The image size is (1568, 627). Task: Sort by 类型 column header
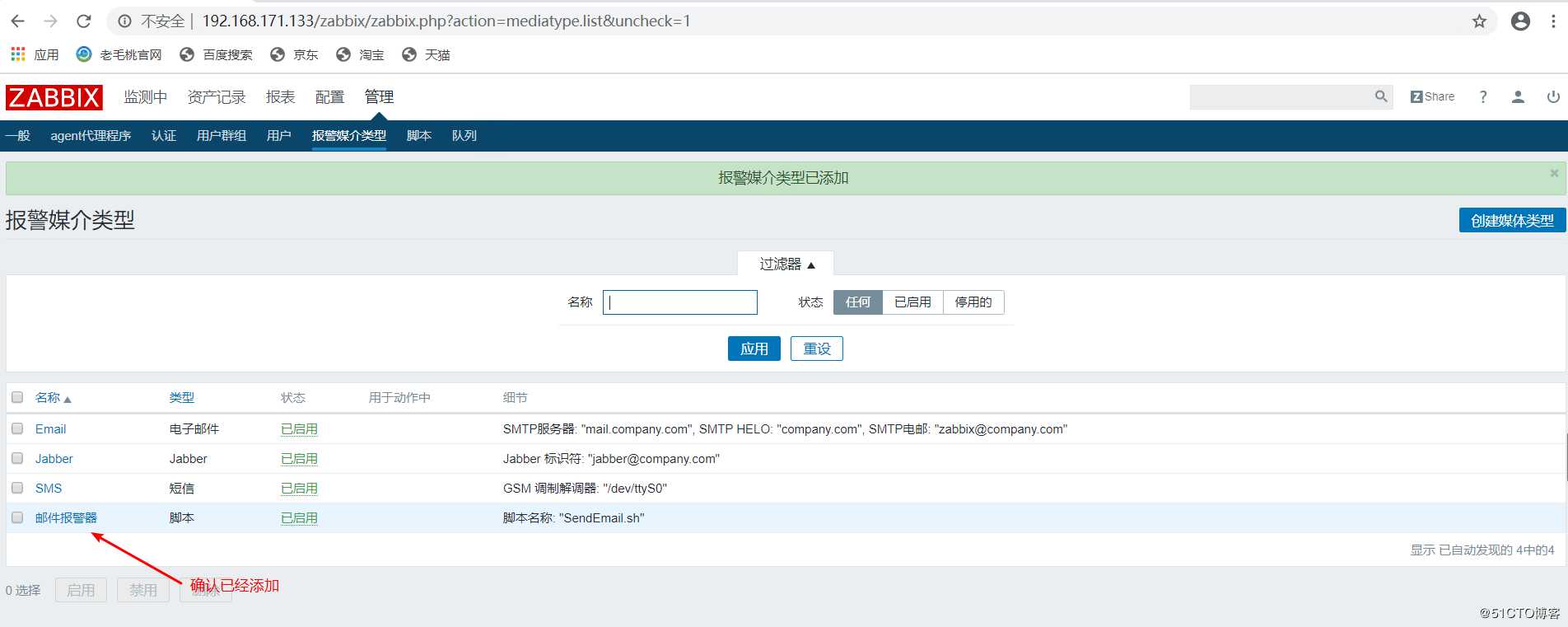click(182, 398)
